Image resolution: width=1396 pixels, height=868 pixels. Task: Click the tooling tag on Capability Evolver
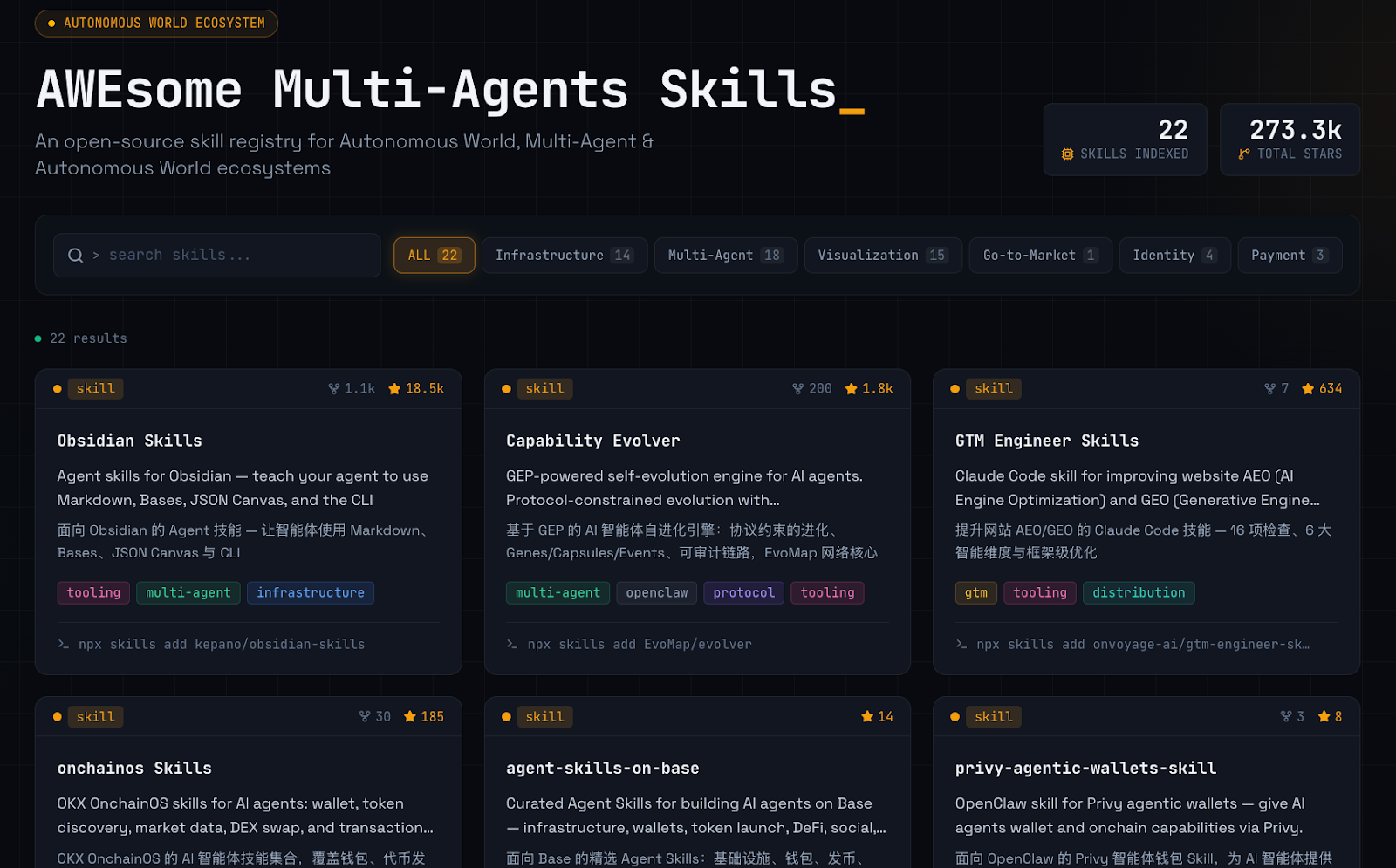click(828, 593)
